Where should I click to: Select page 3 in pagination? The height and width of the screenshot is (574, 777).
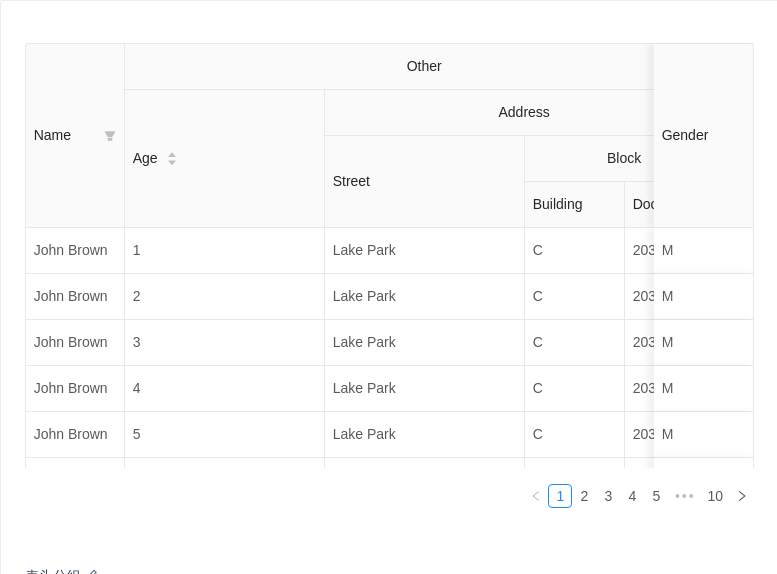pyautogui.click(x=608, y=496)
